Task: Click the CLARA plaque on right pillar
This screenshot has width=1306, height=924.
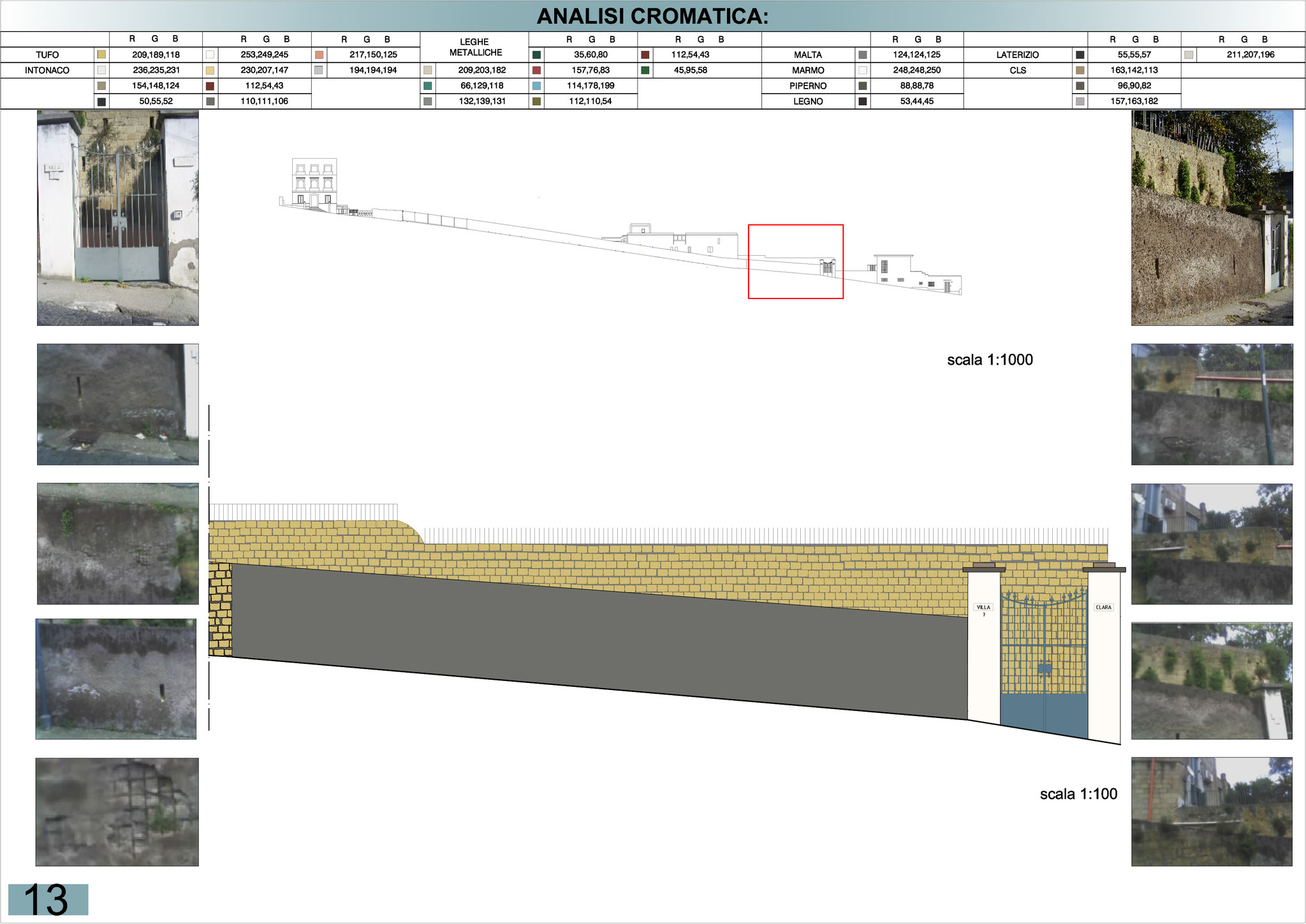Action: click(1103, 607)
